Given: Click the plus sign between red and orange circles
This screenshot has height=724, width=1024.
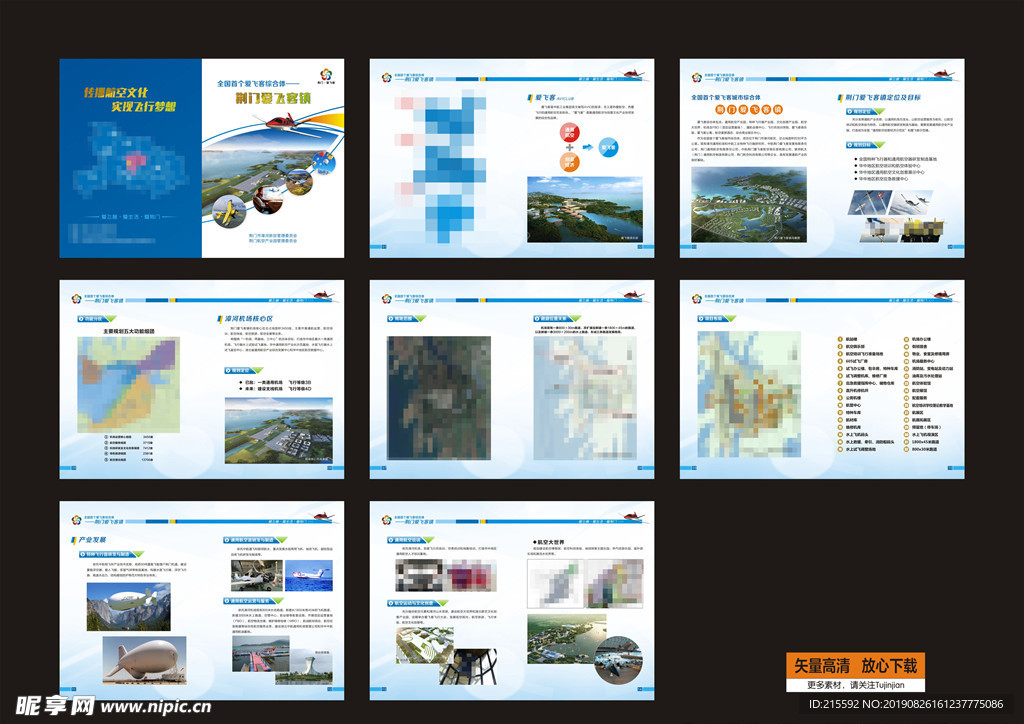Looking at the screenshot, I should coord(569,147).
